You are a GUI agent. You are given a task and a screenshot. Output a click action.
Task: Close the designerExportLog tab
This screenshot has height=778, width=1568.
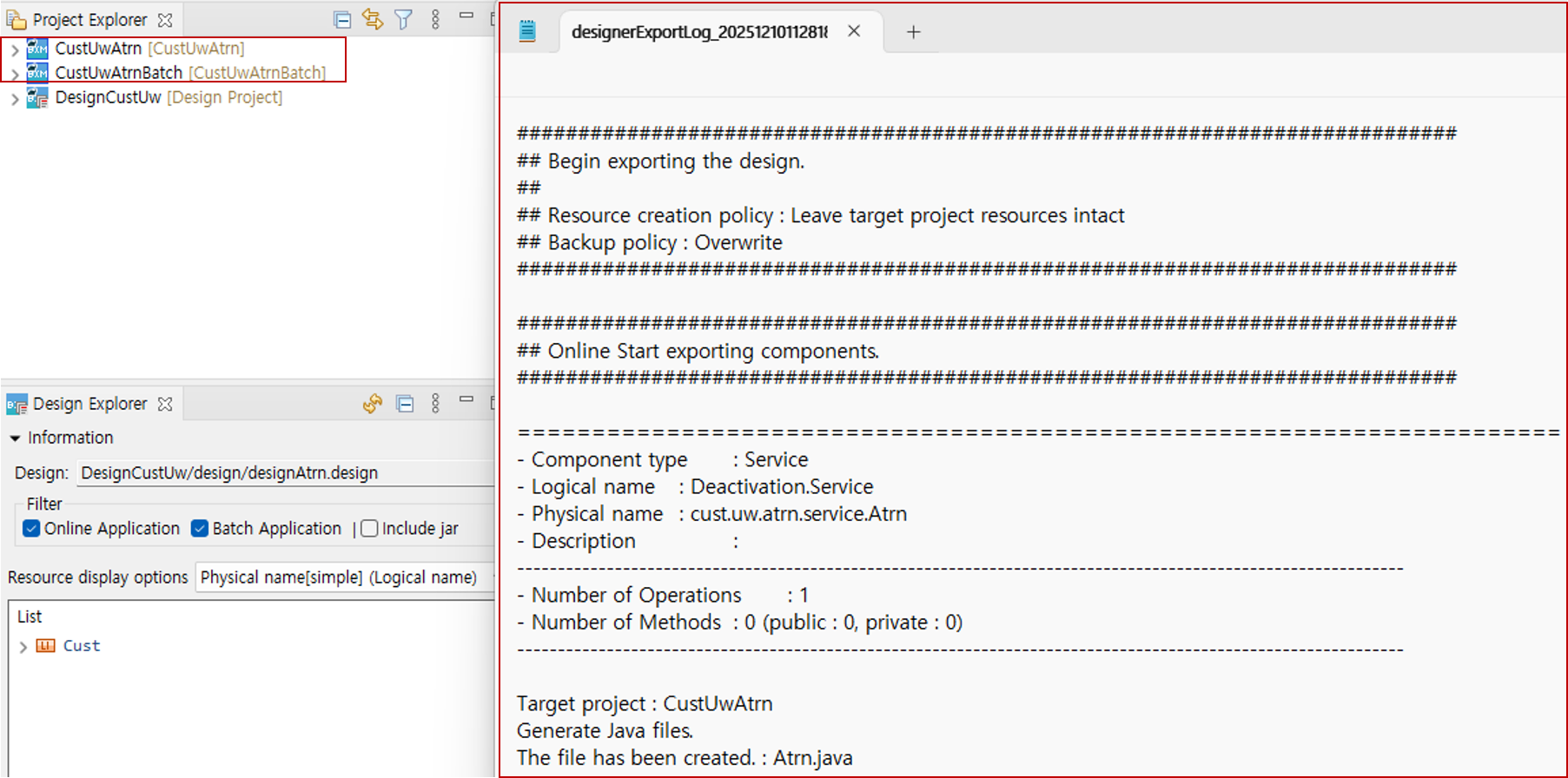[x=854, y=31]
